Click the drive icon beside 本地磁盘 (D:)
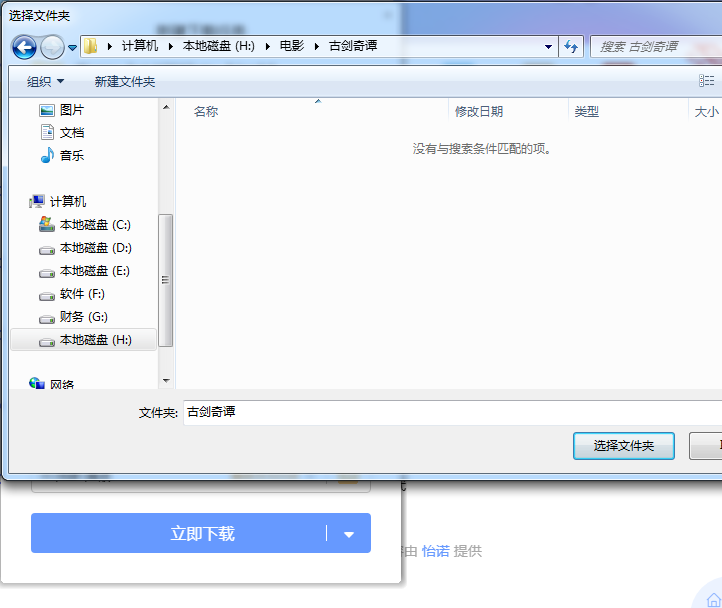722x608 pixels. pos(47,250)
